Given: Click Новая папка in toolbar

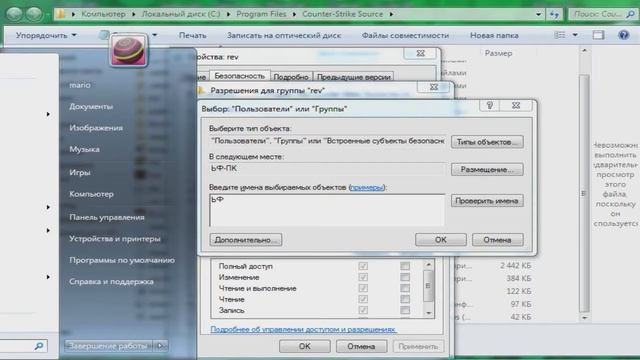Looking at the screenshot, I should tap(494, 36).
